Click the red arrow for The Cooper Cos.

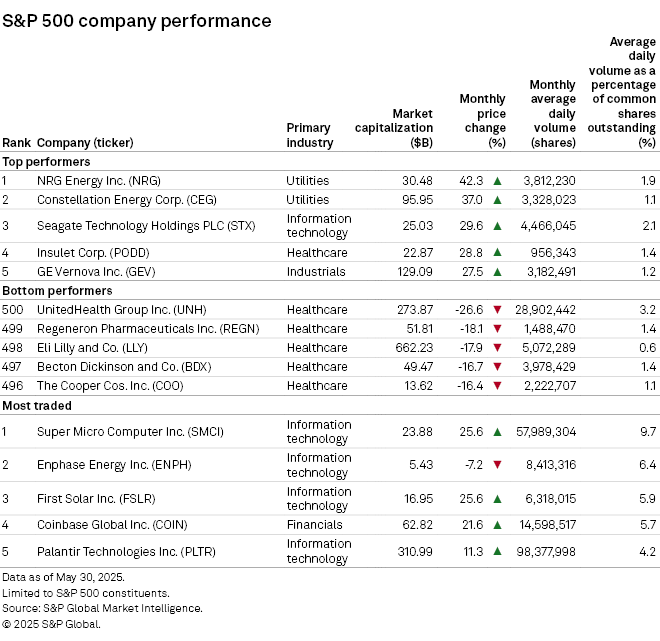click(496, 386)
